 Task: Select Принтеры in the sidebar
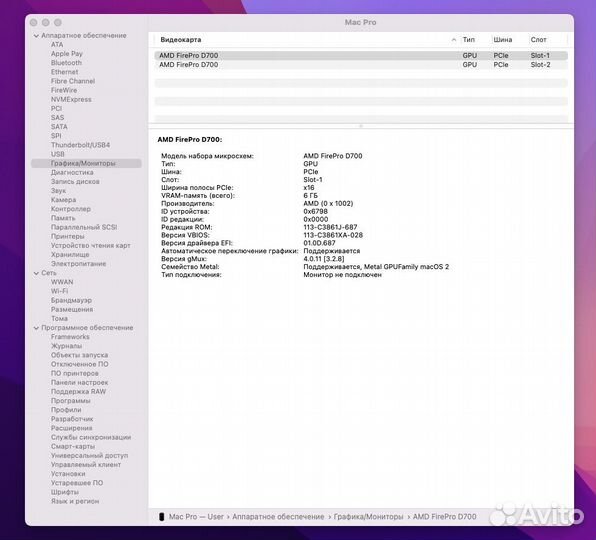pos(67,236)
